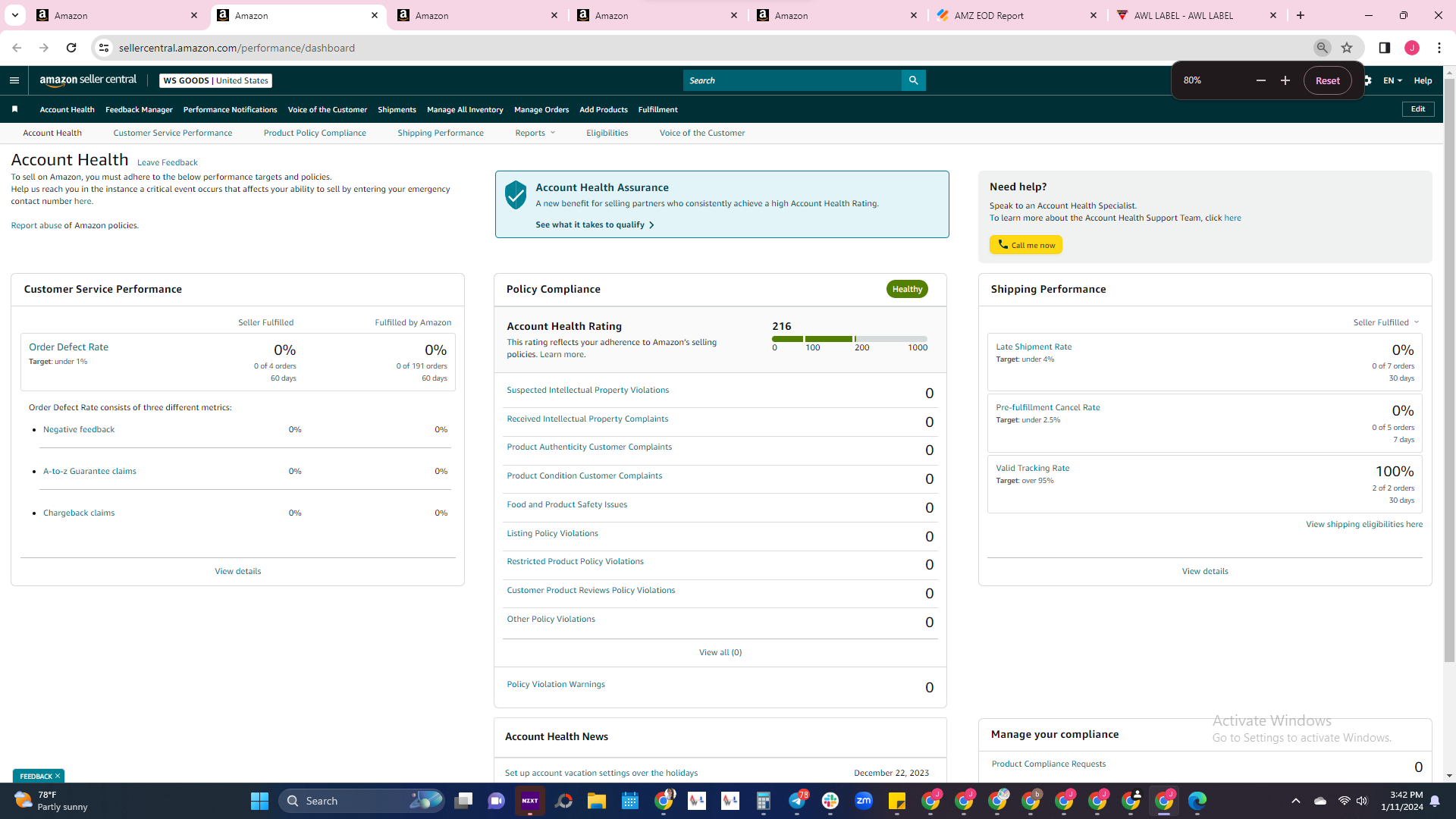Reload the page with the refresh icon
This screenshot has height=819, width=1456.
tap(71, 48)
